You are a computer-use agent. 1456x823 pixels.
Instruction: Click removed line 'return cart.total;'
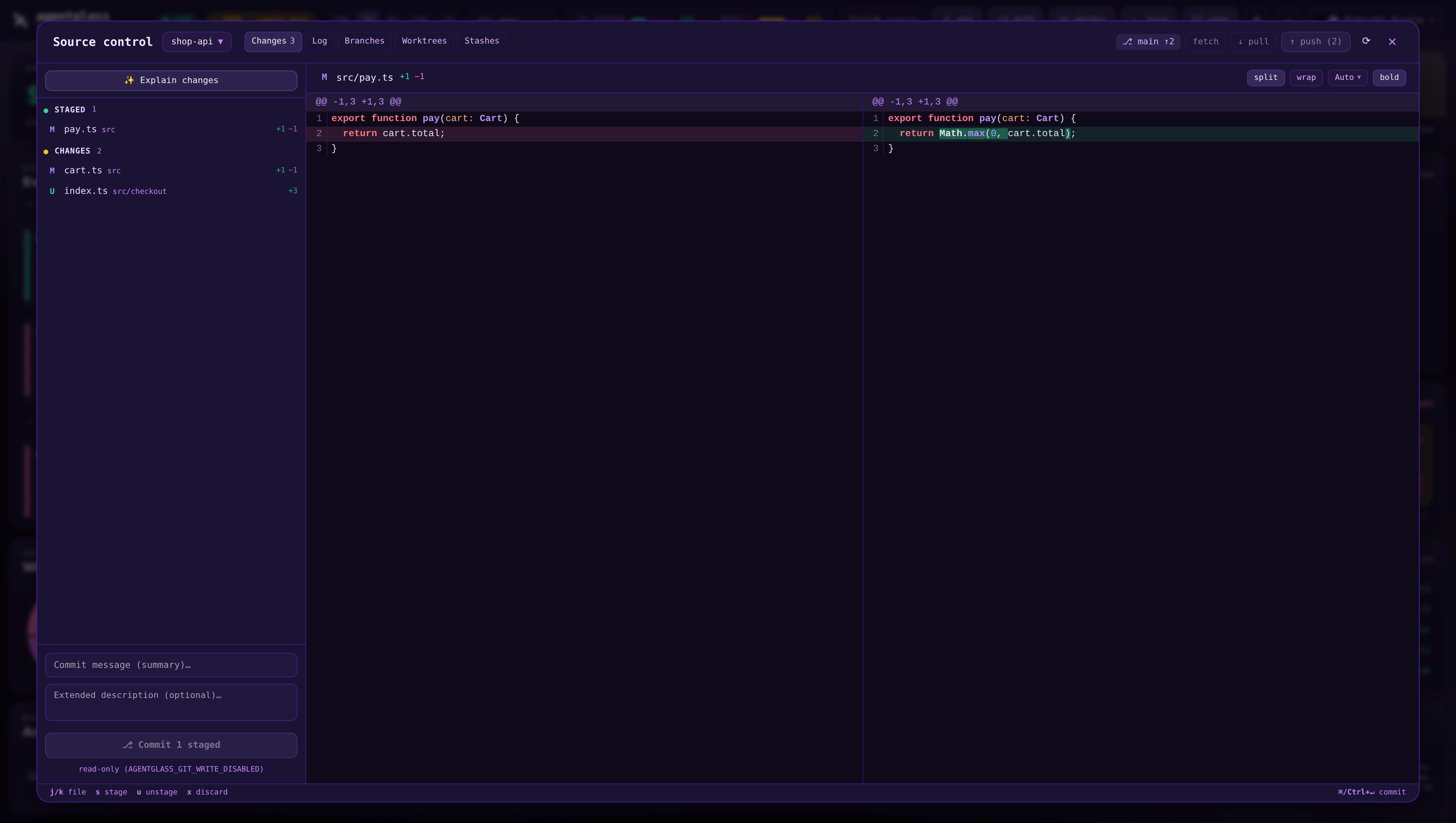[584, 133]
